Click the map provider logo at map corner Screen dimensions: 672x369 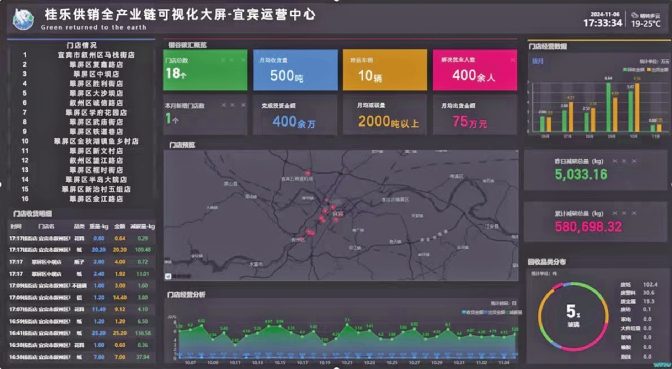(168, 276)
